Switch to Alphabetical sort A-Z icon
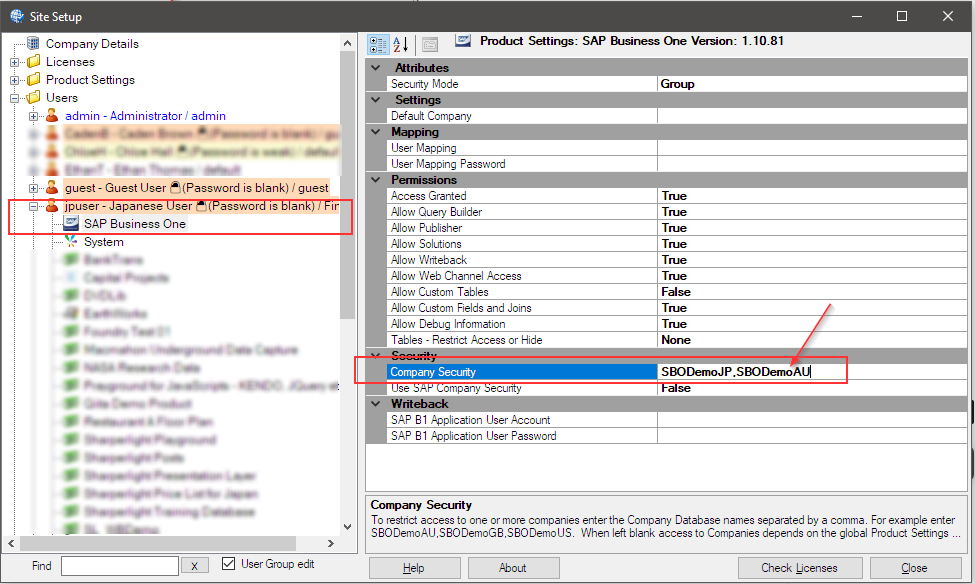Screen dimensions: 975x584 (400, 44)
